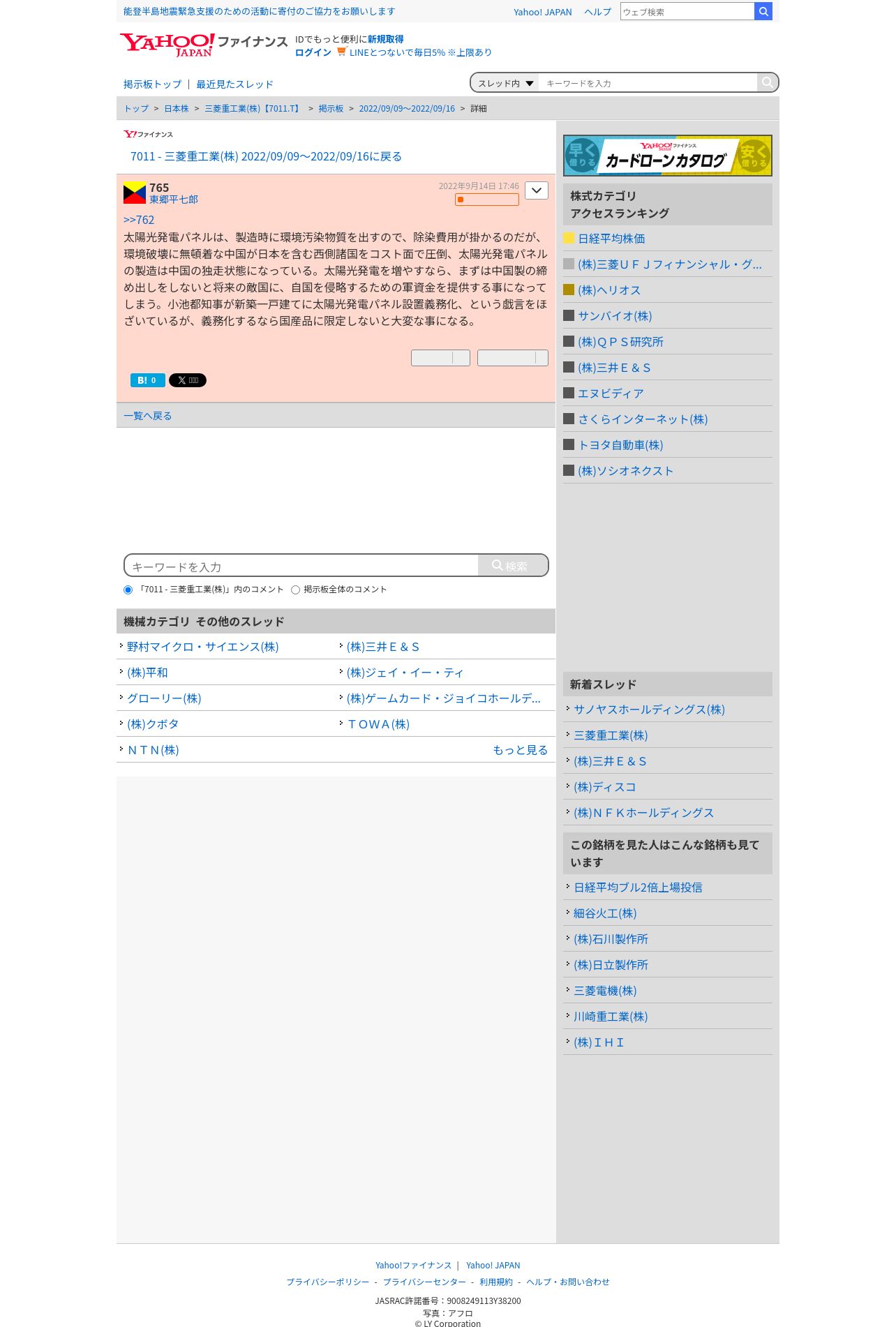Click the square icon beside エヌビディア
This screenshot has height=1327, width=896.
569,393
